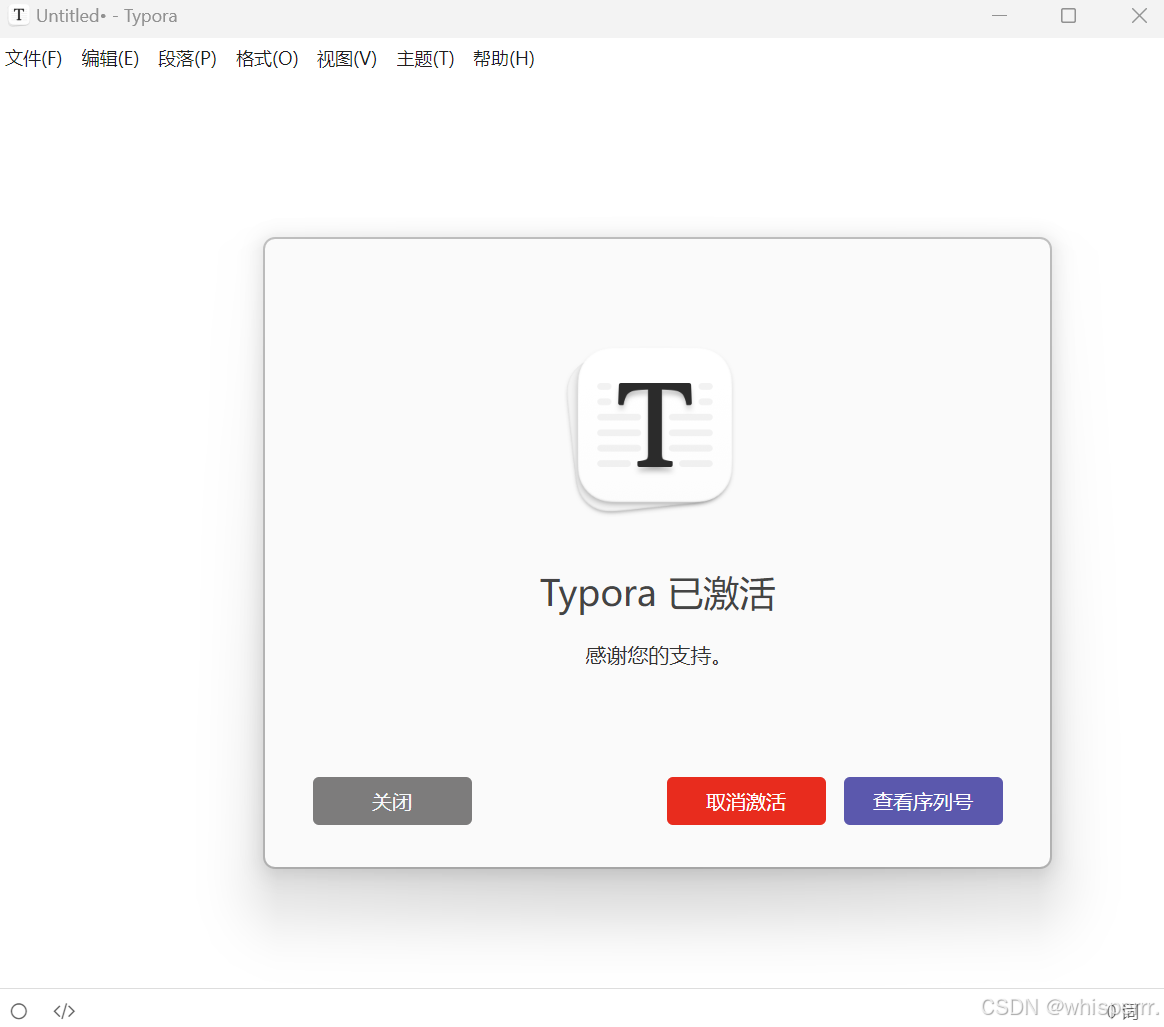This screenshot has height=1027, width=1164.
Task: Expand the 段落(P) menu
Action: [x=187, y=59]
